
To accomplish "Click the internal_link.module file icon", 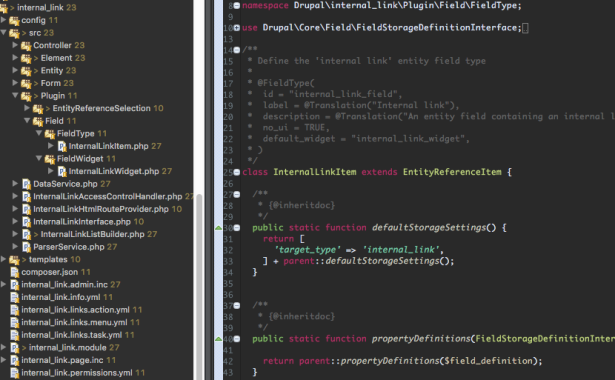I will pyautogui.click(x=15, y=348).
